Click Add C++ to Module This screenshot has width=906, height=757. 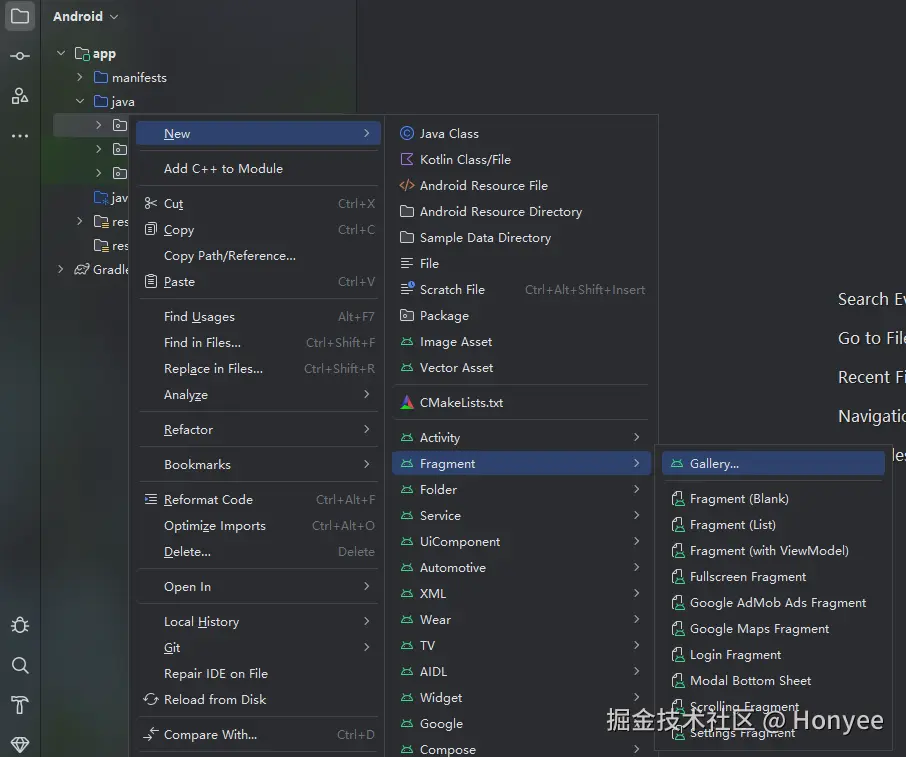[x=258, y=169]
